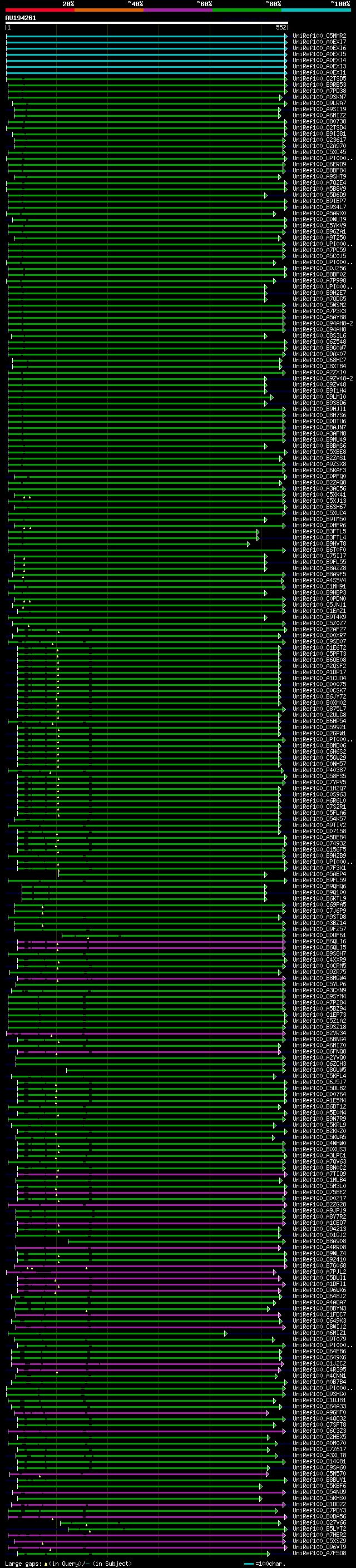Viewport: 356px width, 1568px height.
Task: Open hit UniRef100_Q2TSD5
Action: coord(319,78)
